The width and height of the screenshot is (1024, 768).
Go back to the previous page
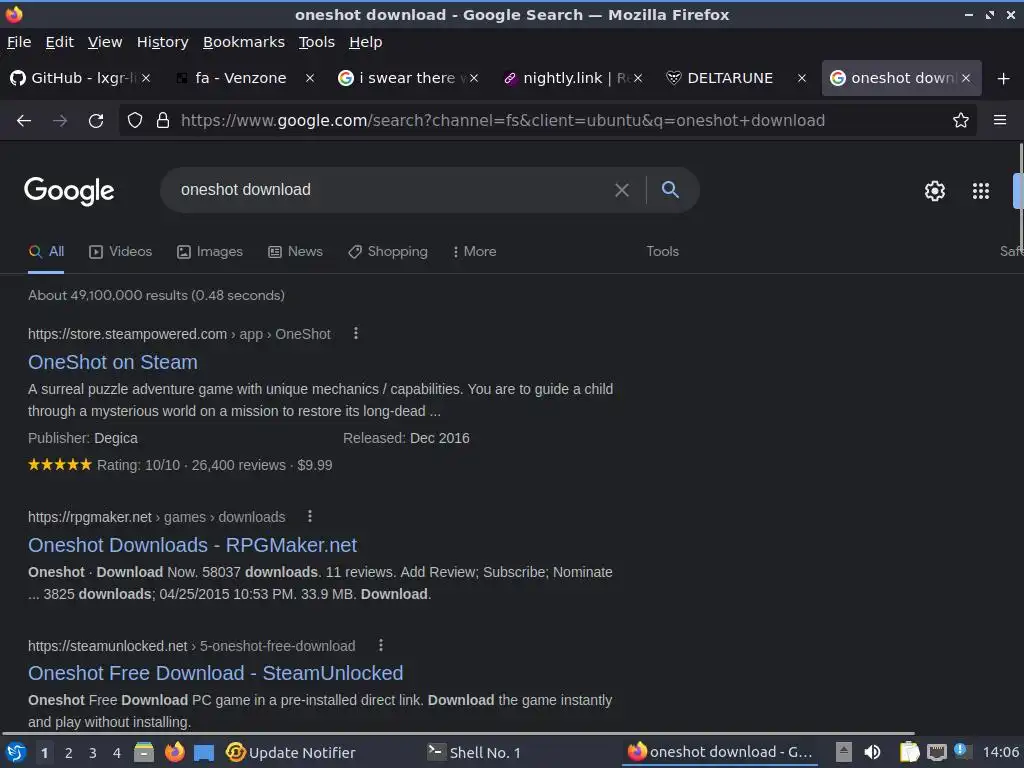(24, 120)
